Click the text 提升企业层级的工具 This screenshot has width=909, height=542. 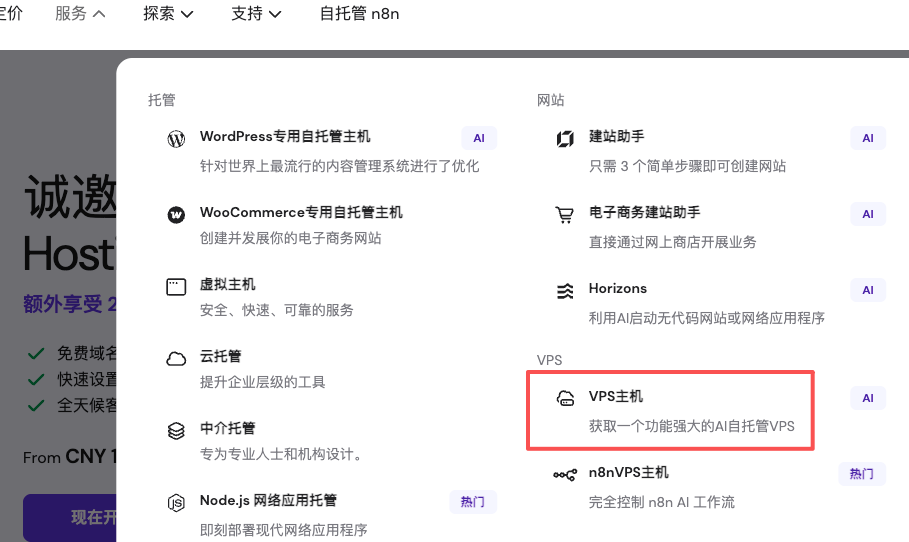tap(263, 382)
